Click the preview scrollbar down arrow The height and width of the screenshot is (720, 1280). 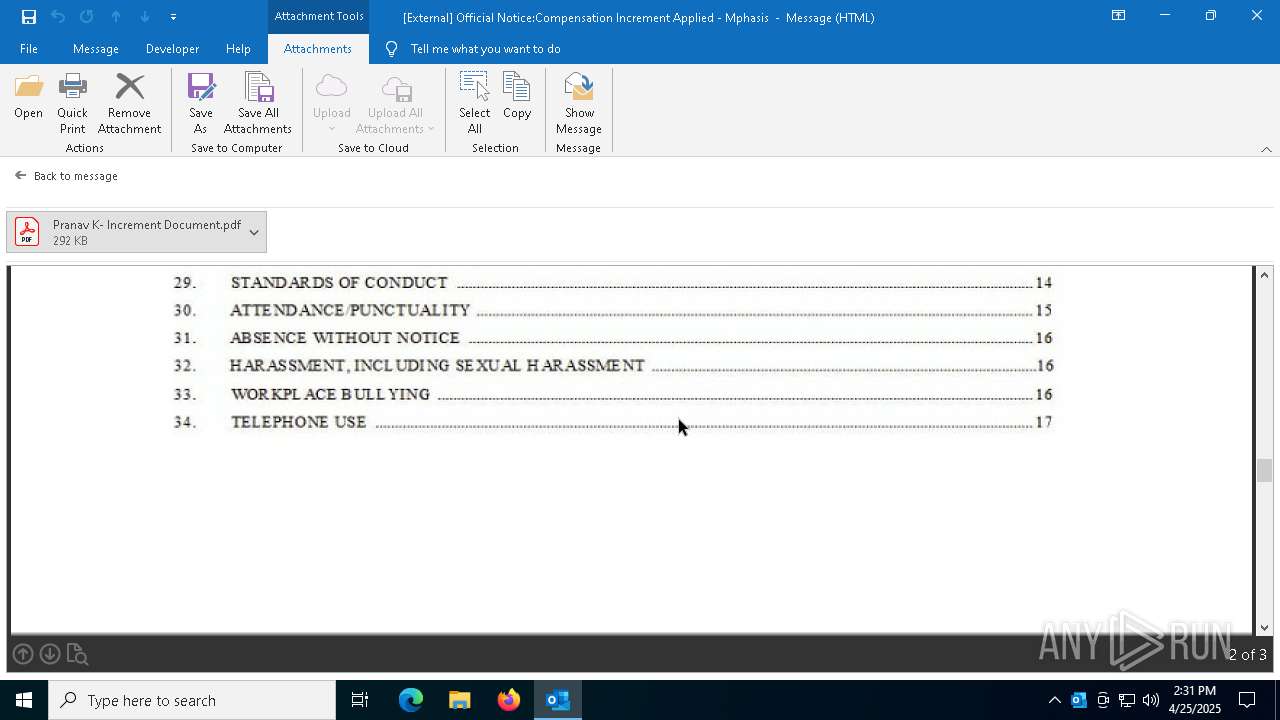click(1264, 628)
